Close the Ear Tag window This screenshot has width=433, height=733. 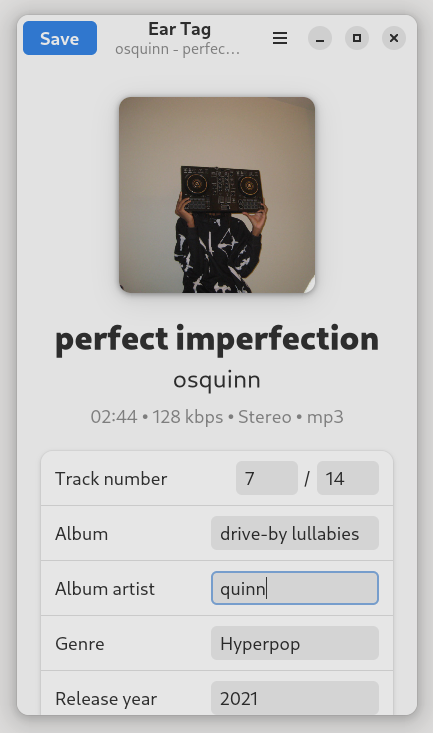(394, 38)
